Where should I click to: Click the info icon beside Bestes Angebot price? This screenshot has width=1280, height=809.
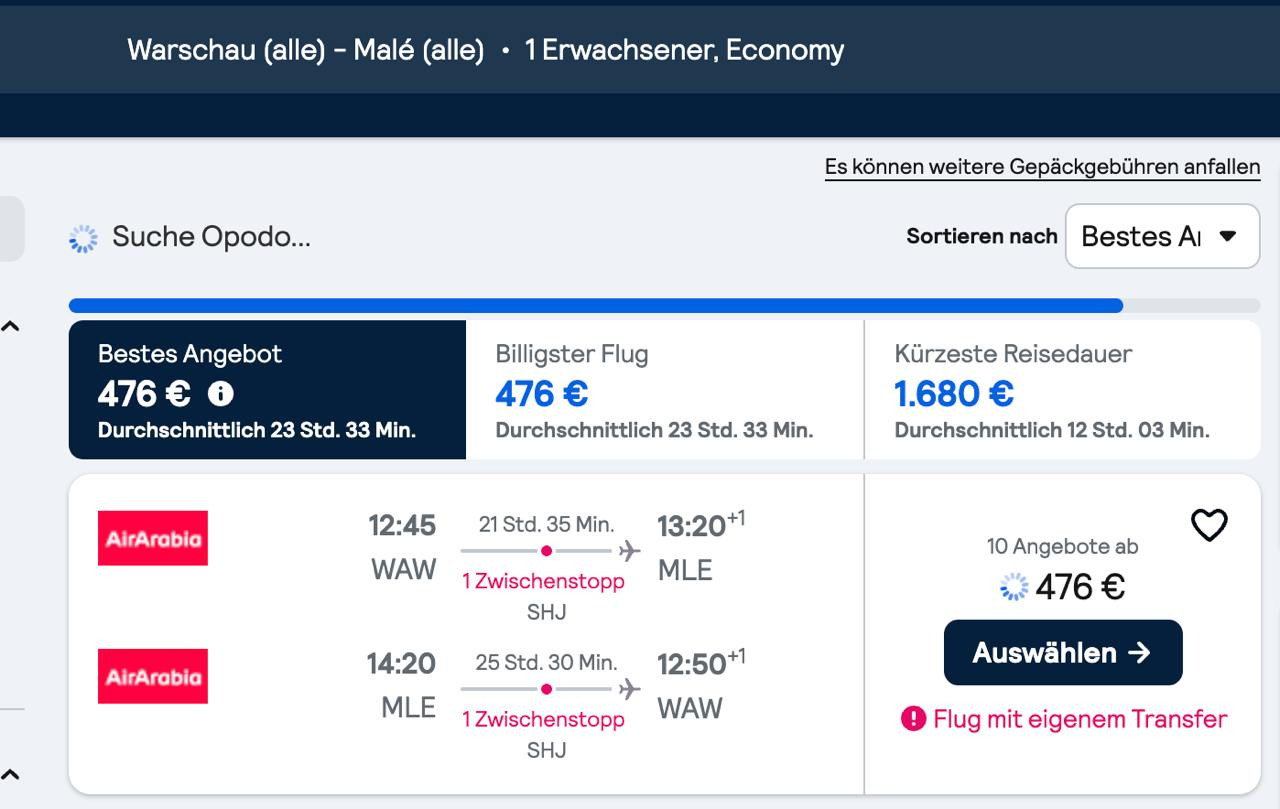point(220,394)
